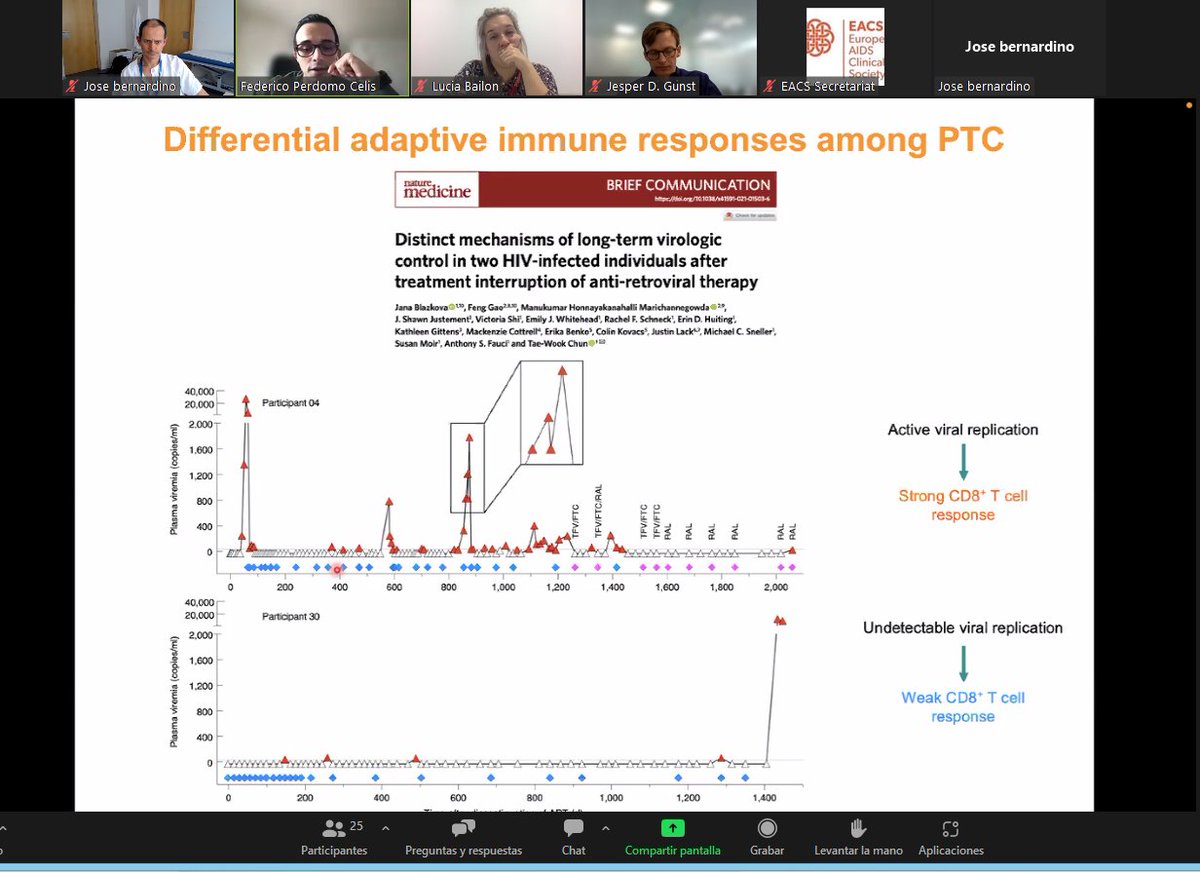Select EACS Secretariat video tile
This screenshot has width=1200, height=872.
pos(845,47)
